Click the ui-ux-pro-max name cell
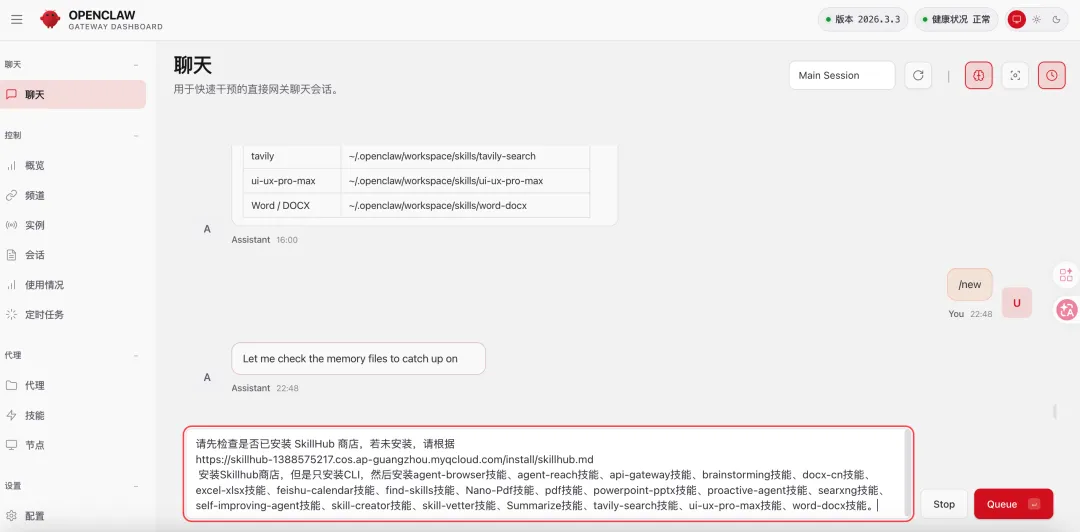This screenshot has height=532, width=1080. (x=292, y=181)
